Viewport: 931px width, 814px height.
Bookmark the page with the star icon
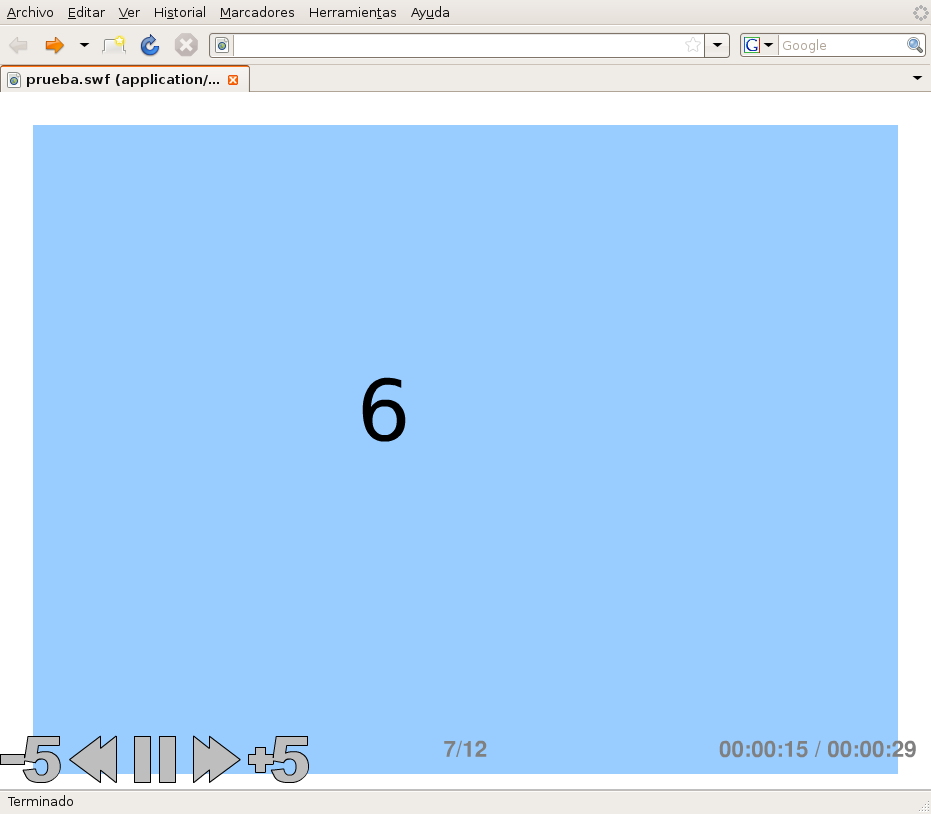[692, 45]
